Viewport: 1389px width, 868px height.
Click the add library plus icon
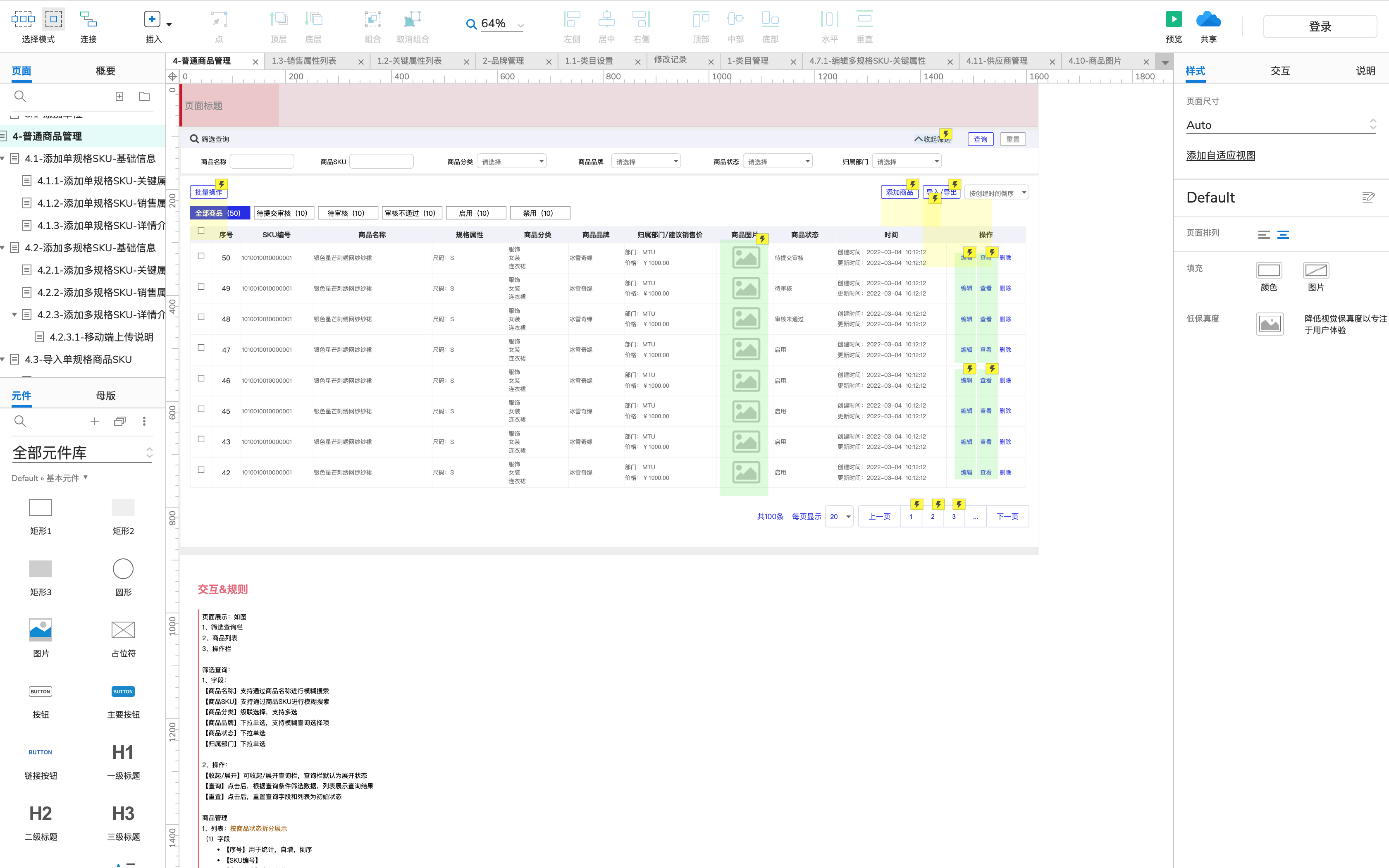(x=95, y=421)
